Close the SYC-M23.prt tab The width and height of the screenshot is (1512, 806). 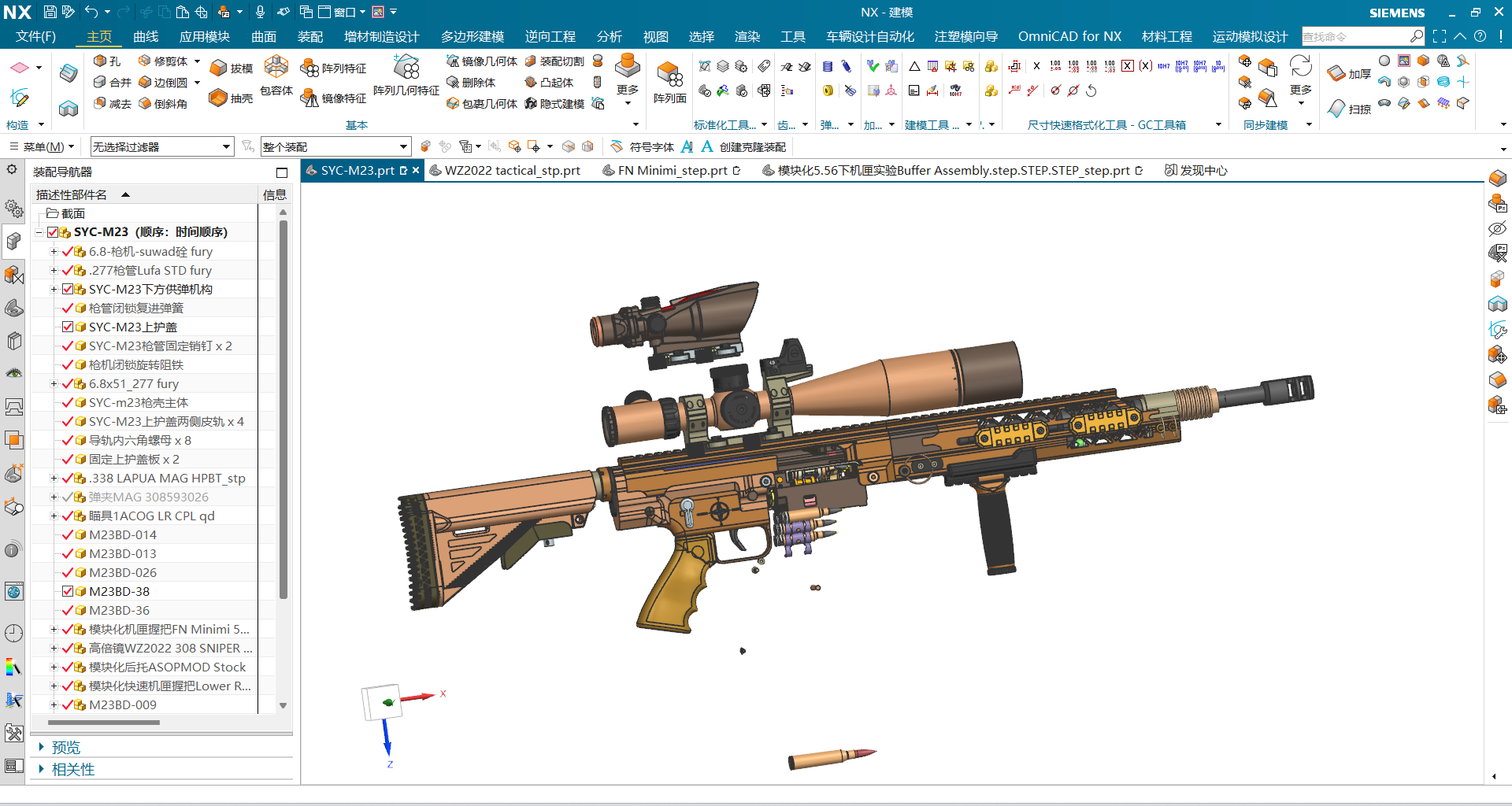pyautogui.click(x=416, y=170)
